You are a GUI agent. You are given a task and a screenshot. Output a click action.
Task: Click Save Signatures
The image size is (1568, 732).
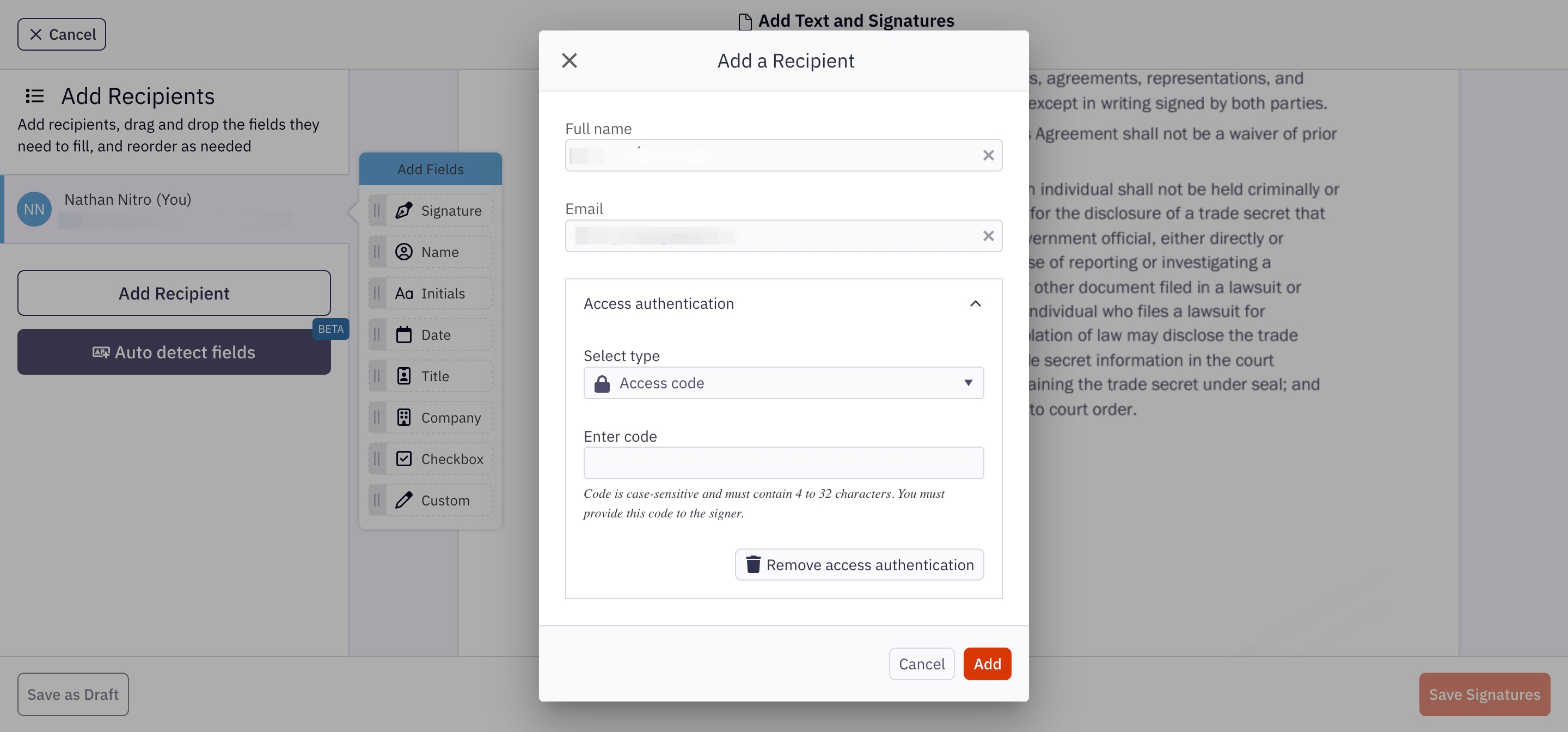(1485, 694)
